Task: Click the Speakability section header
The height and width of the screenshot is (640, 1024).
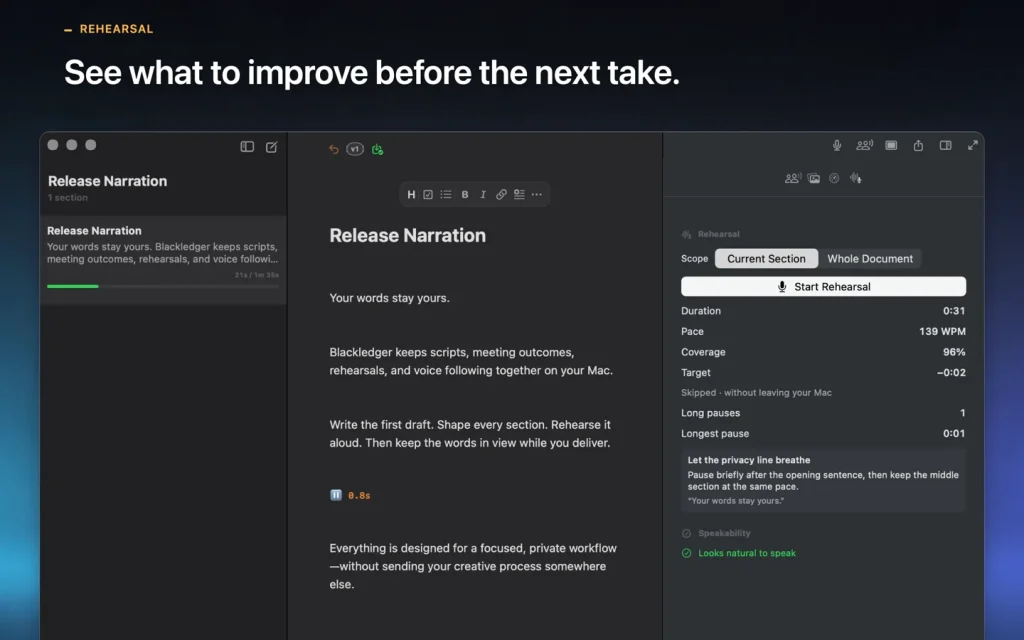Action: pyautogui.click(x=724, y=534)
